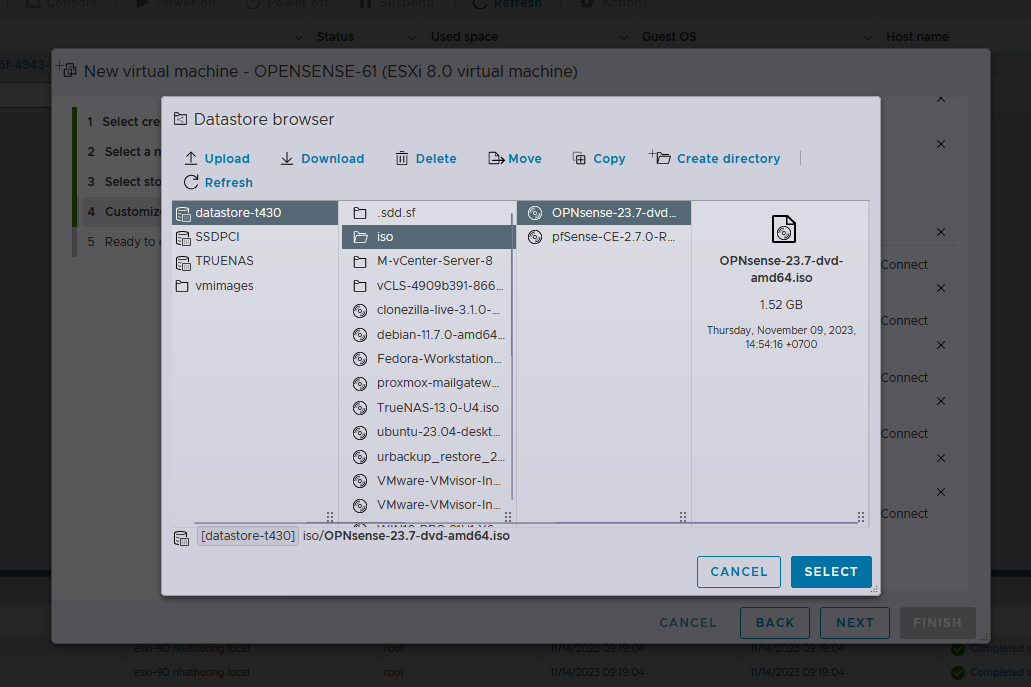
Task: Open the vmimages folder
Action: [x=224, y=285]
